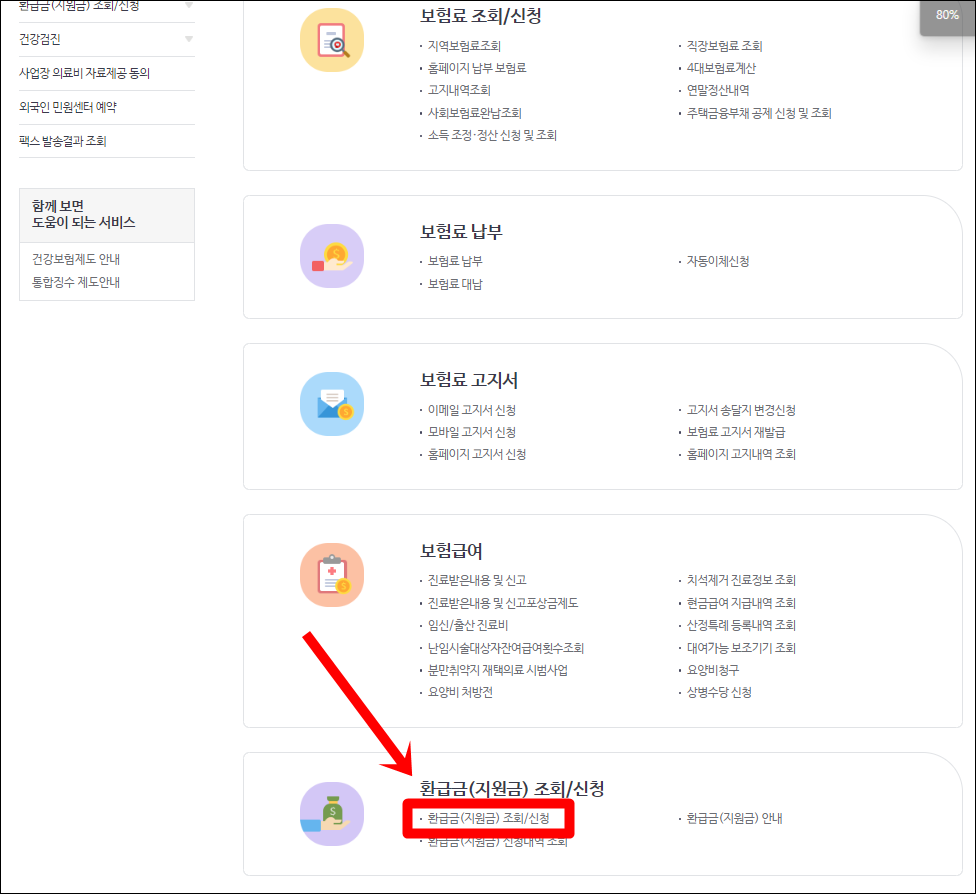Open 상병수당 신청 link
The width and height of the screenshot is (976, 894).
pyautogui.click(x=719, y=692)
